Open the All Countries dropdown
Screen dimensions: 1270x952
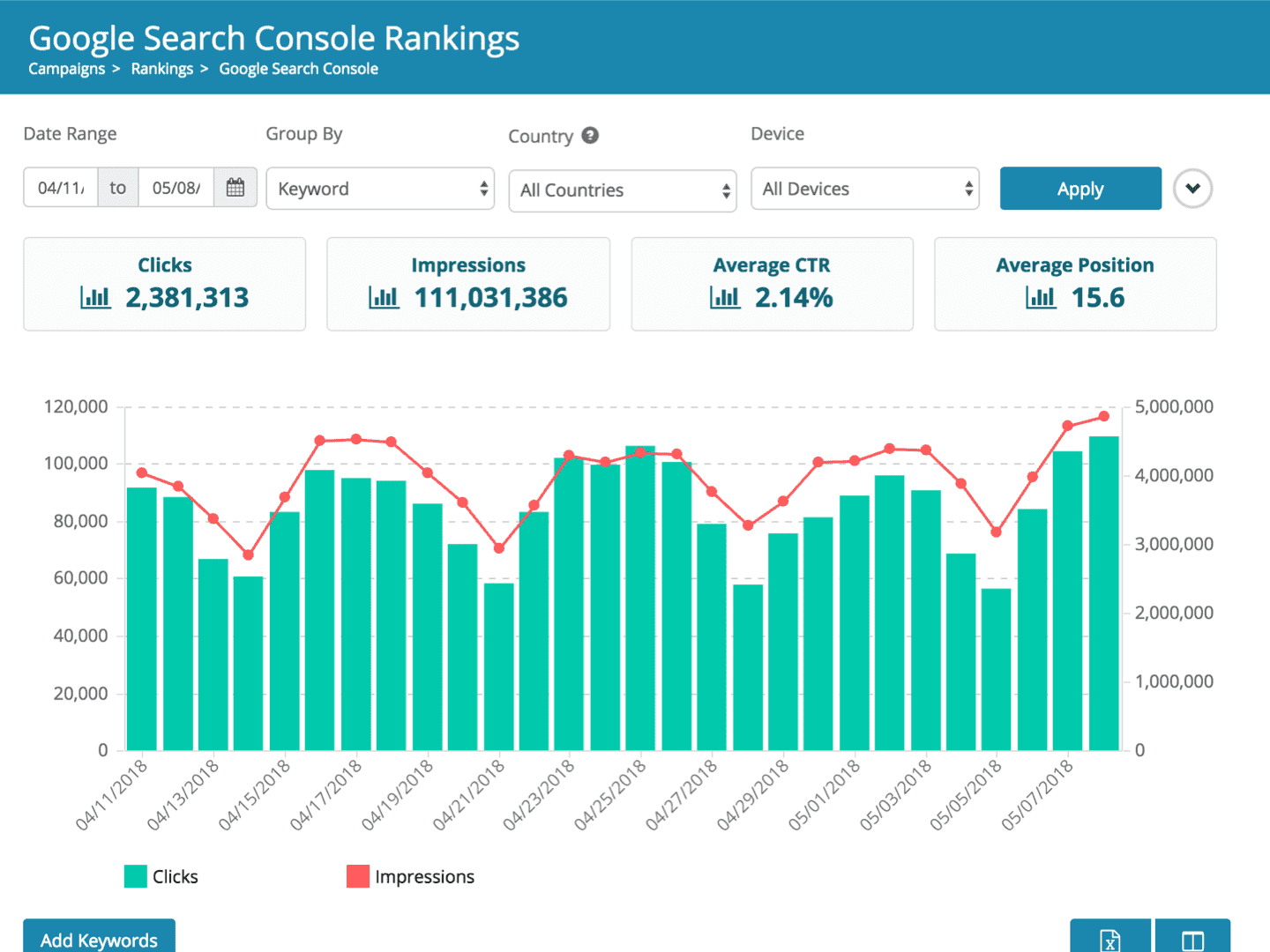click(x=622, y=190)
